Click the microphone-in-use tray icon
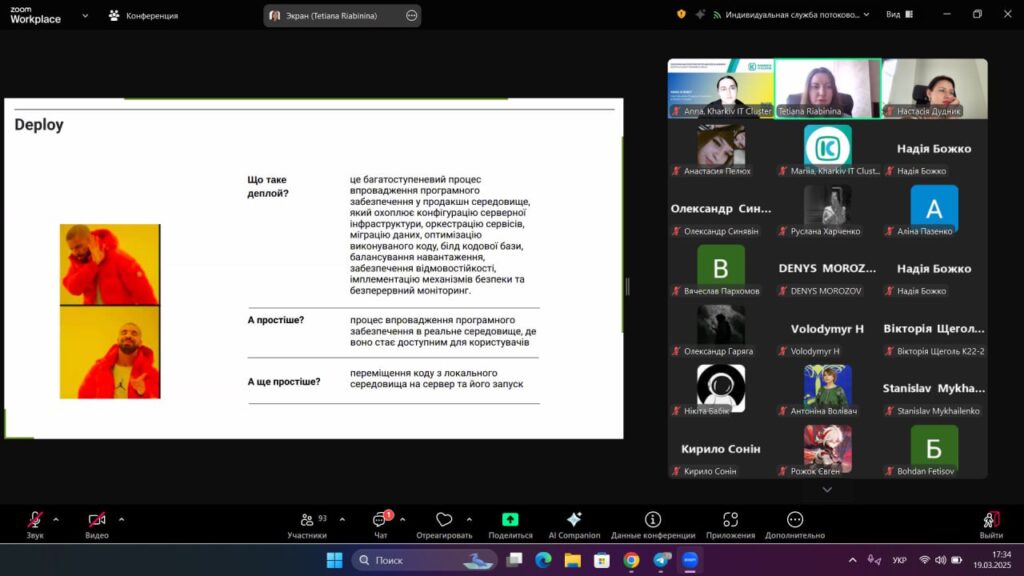Image resolution: width=1024 pixels, height=576 pixels. [x=874, y=560]
